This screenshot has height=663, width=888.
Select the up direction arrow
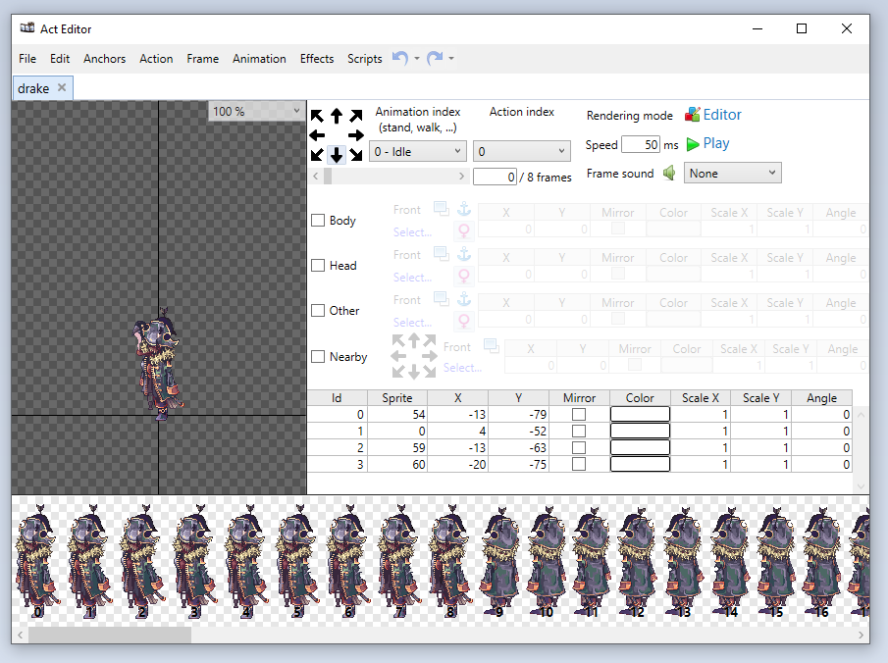[x=337, y=116]
